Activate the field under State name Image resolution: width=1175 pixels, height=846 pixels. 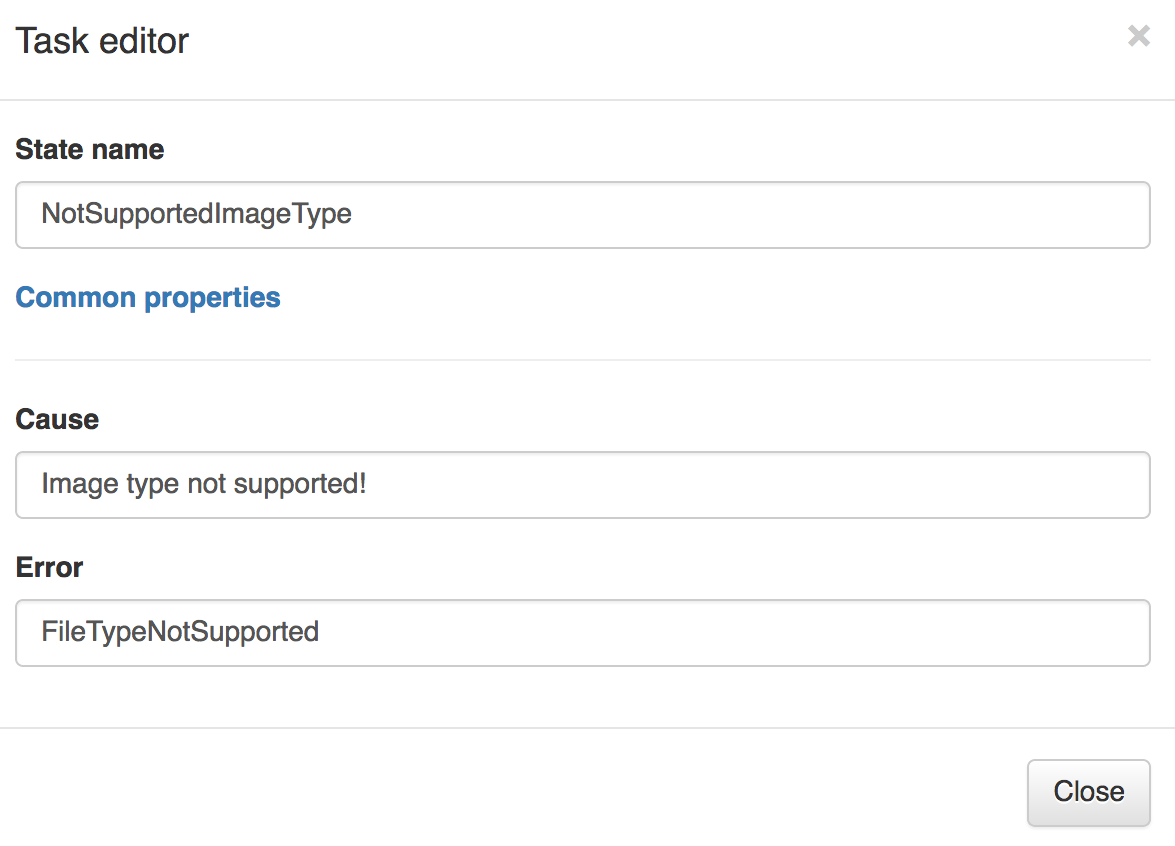[583, 214]
